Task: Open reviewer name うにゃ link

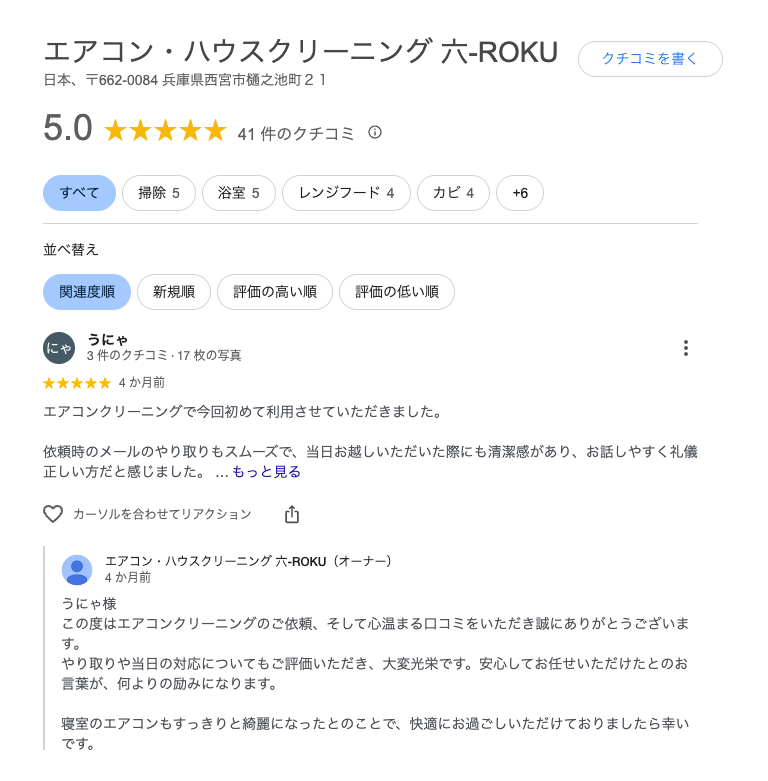Action: coord(108,339)
